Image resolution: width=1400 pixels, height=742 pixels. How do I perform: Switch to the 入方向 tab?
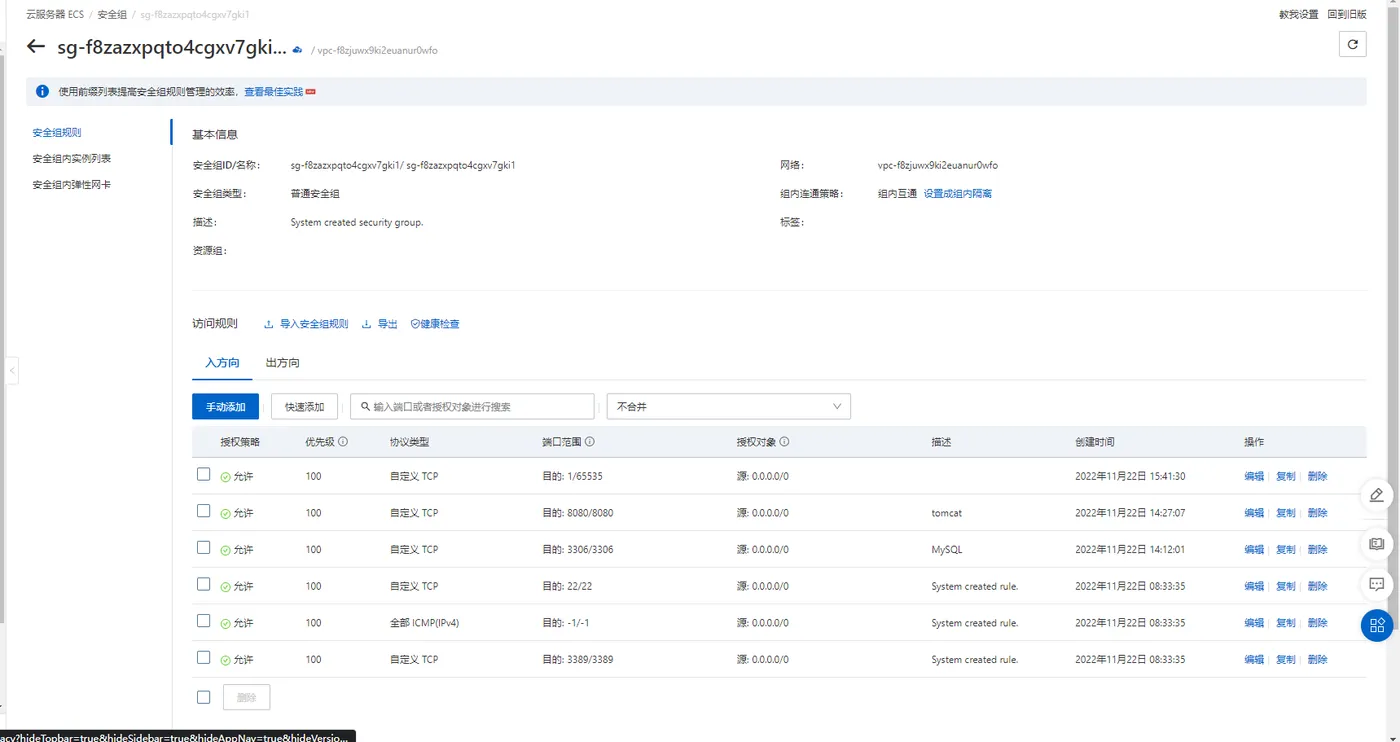coord(222,363)
